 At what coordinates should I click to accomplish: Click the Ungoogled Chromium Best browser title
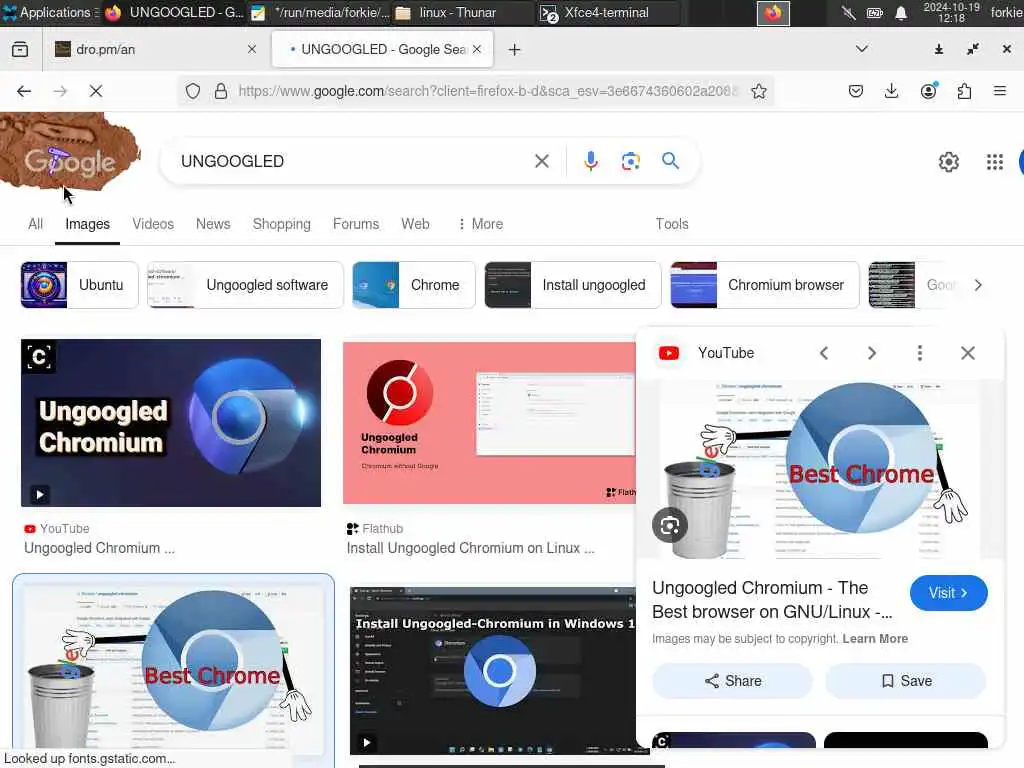pos(772,600)
